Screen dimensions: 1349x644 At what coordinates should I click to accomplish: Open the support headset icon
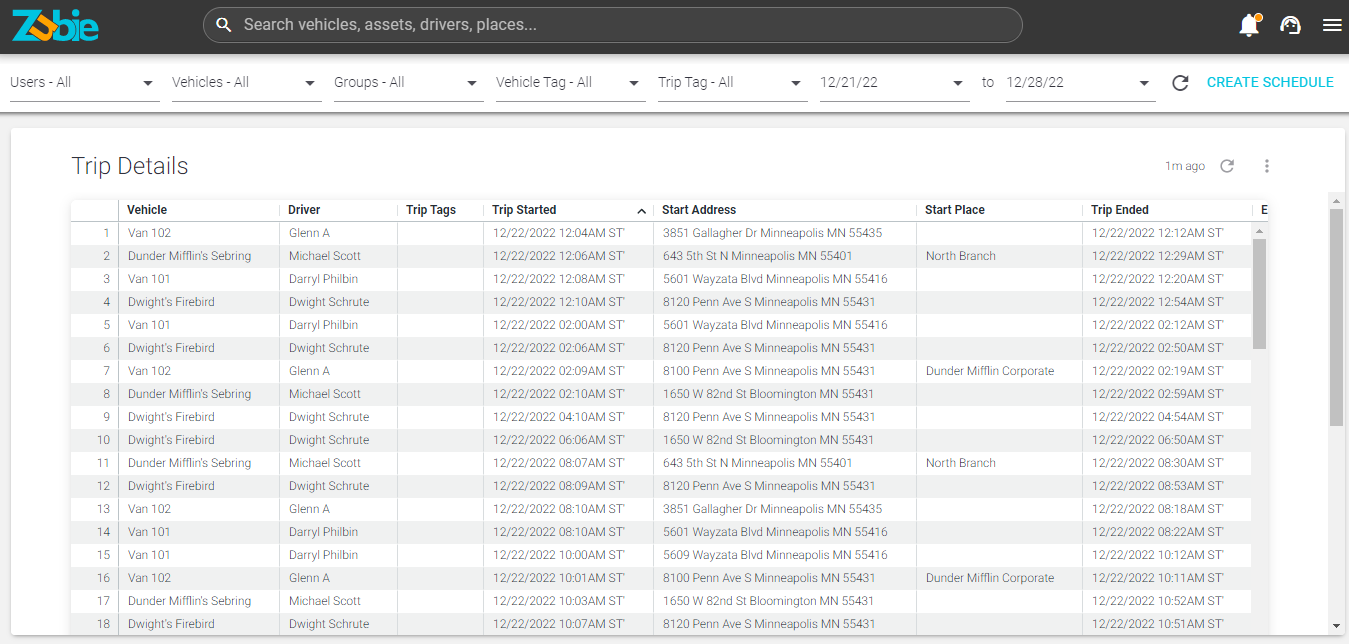click(1290, 26)
